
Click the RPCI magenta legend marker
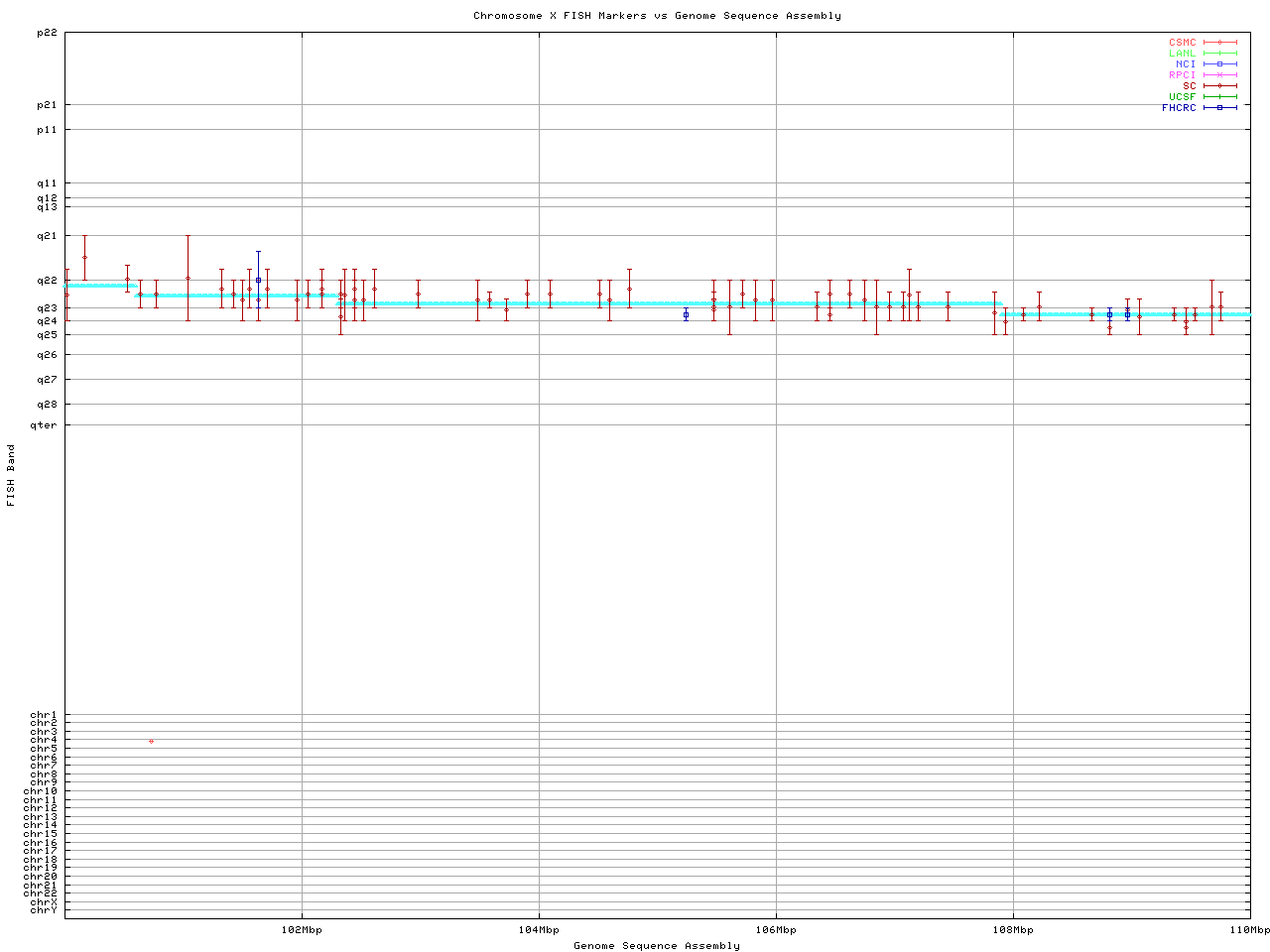[1219, 75]
